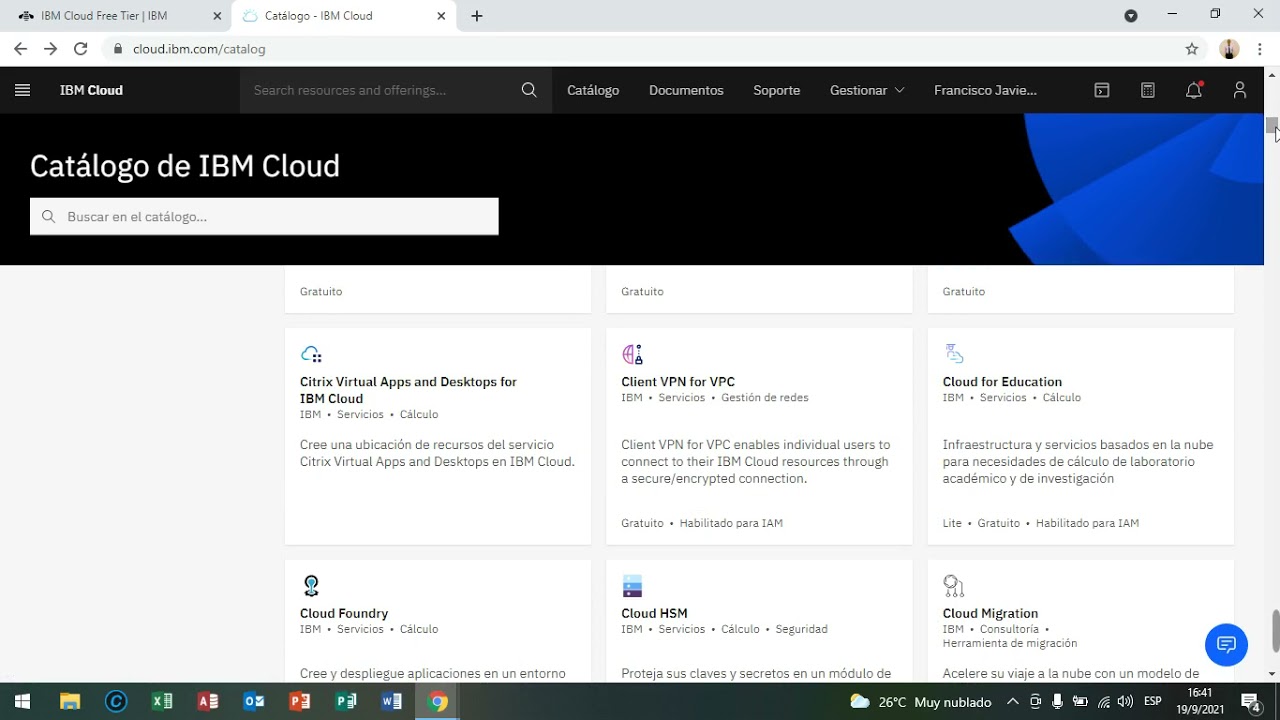The width and height of the screenshot is (1280, 720).
Task: Click the IBM Cloud logo text
Action: click(x=91, y=90)
